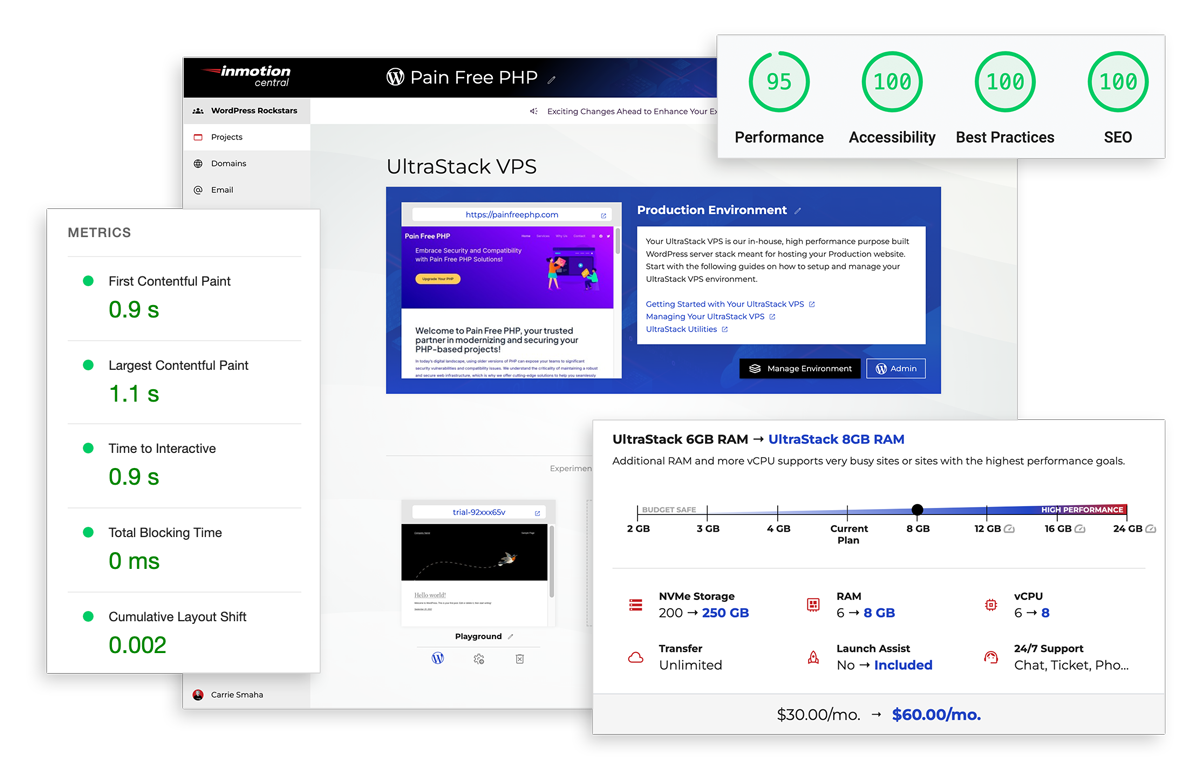Click the Launch Assist rocket icon
Viewport: 1200px width, 765px height.
pyautogui.click(x=813, y=657)
